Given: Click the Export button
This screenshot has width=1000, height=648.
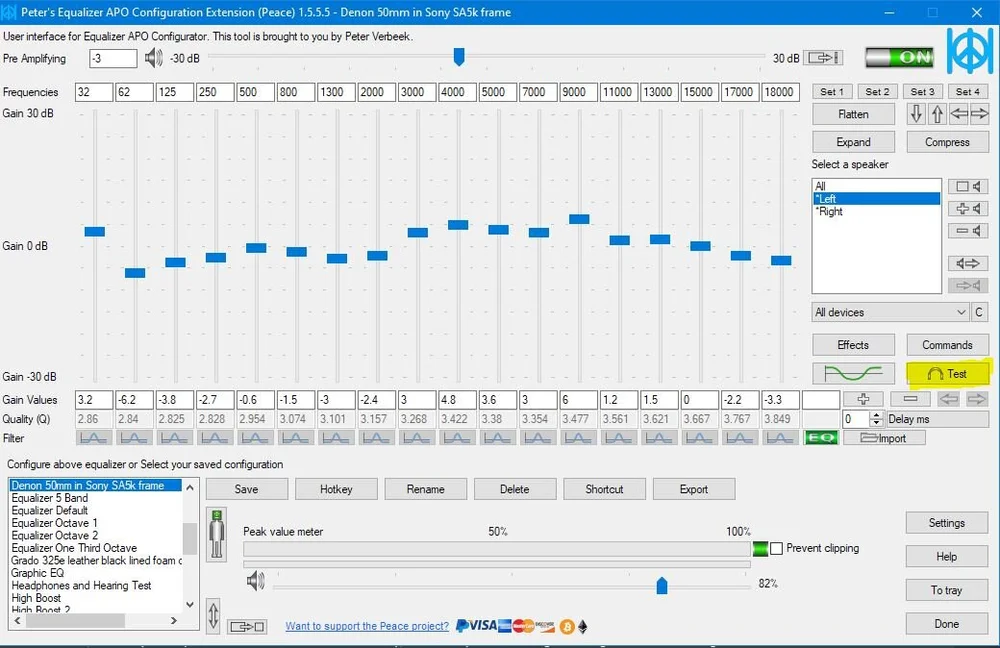Looking at the screenshot, I should click(x=694, y=489).
